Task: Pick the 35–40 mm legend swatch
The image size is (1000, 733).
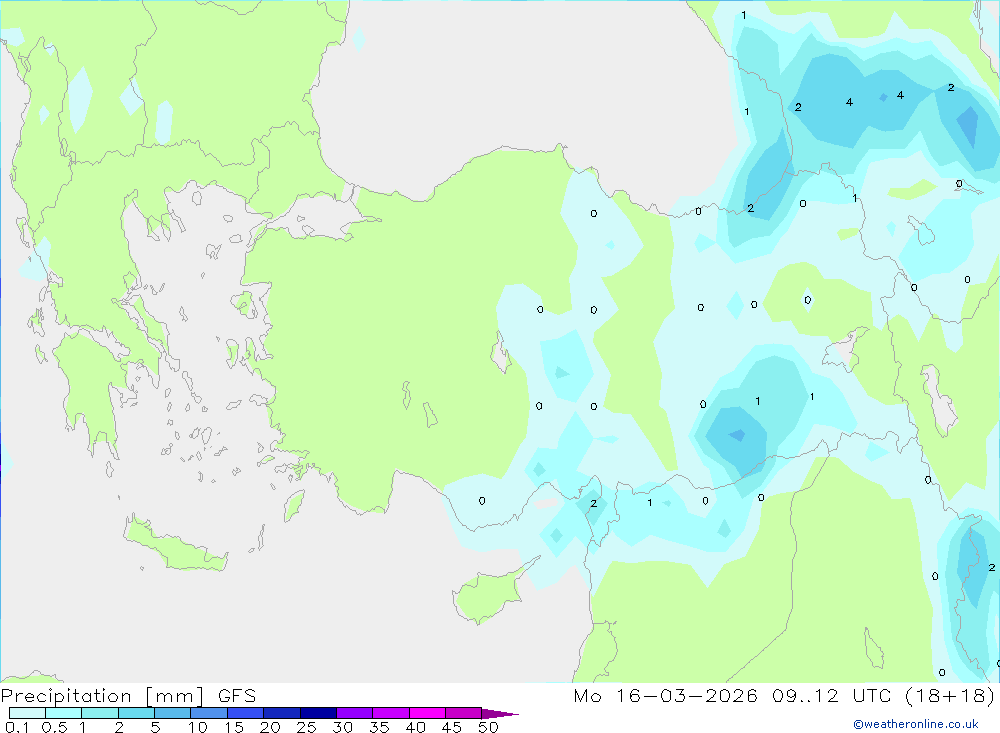Action: (391, 713)
